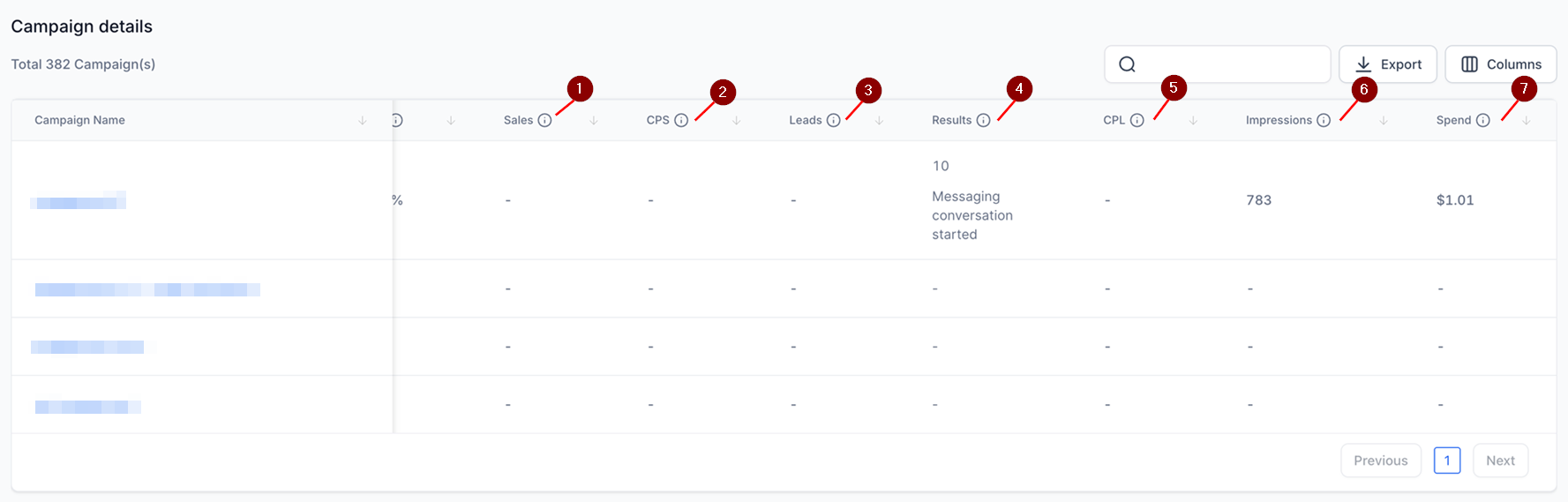Click the CPL info icon
1568x502 pixels.
pyautogui.click(x=1137, y=120)
